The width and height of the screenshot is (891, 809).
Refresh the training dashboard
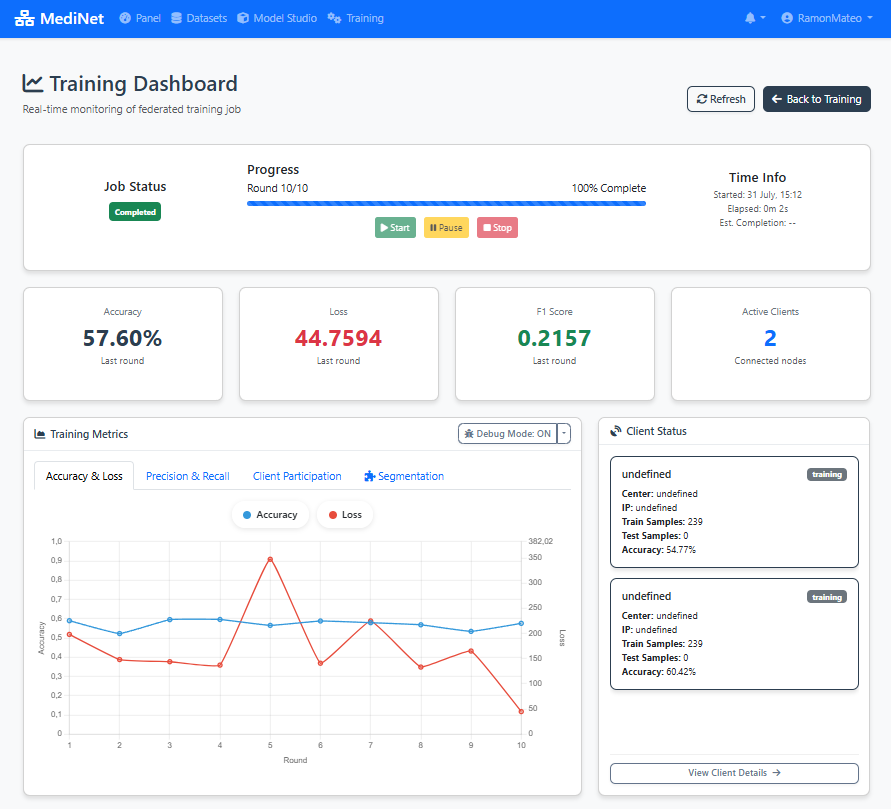[720, 99]
